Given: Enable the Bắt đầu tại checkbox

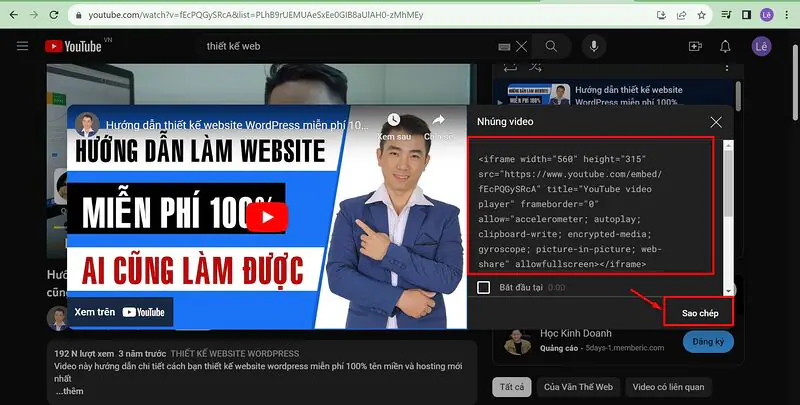Looking at the screenshot, I should pyautogui.click(x=483, y=288).
